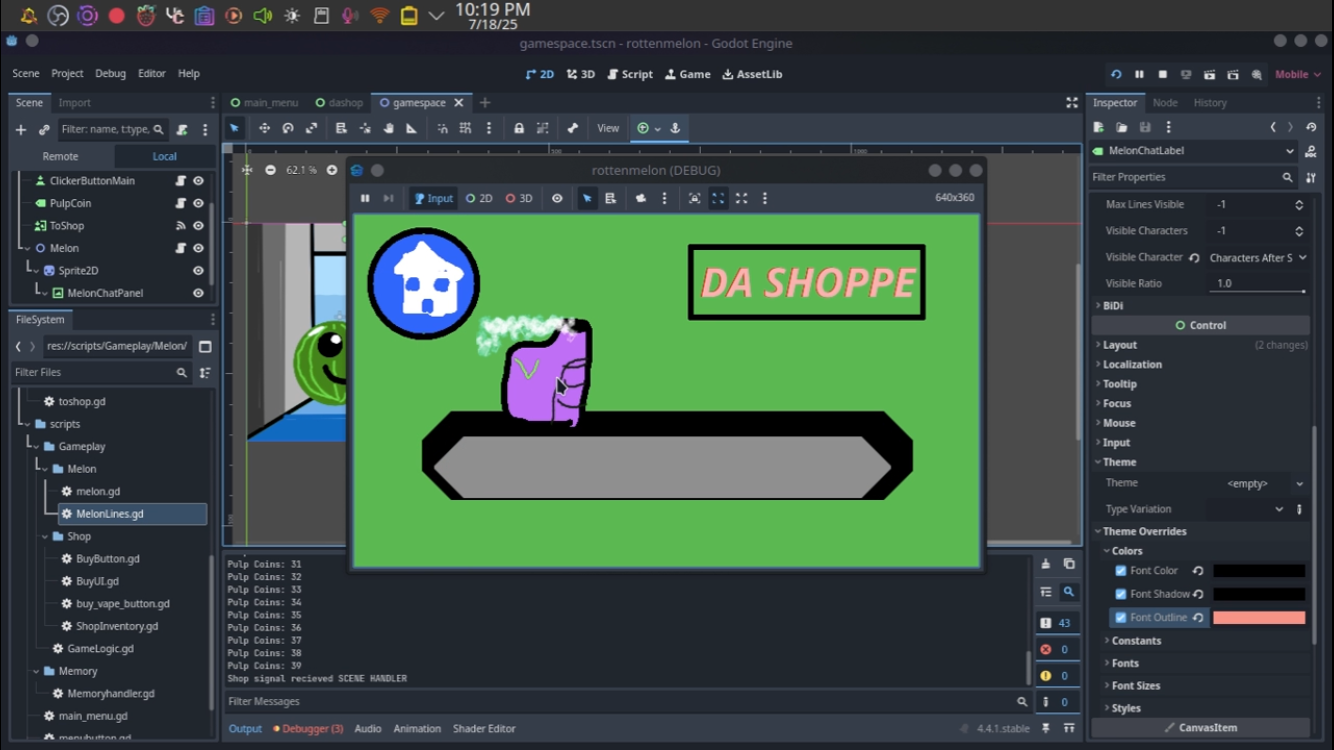Open the Debug menu
Screen dimensions: 1334x750
click(x=110, y=74)
